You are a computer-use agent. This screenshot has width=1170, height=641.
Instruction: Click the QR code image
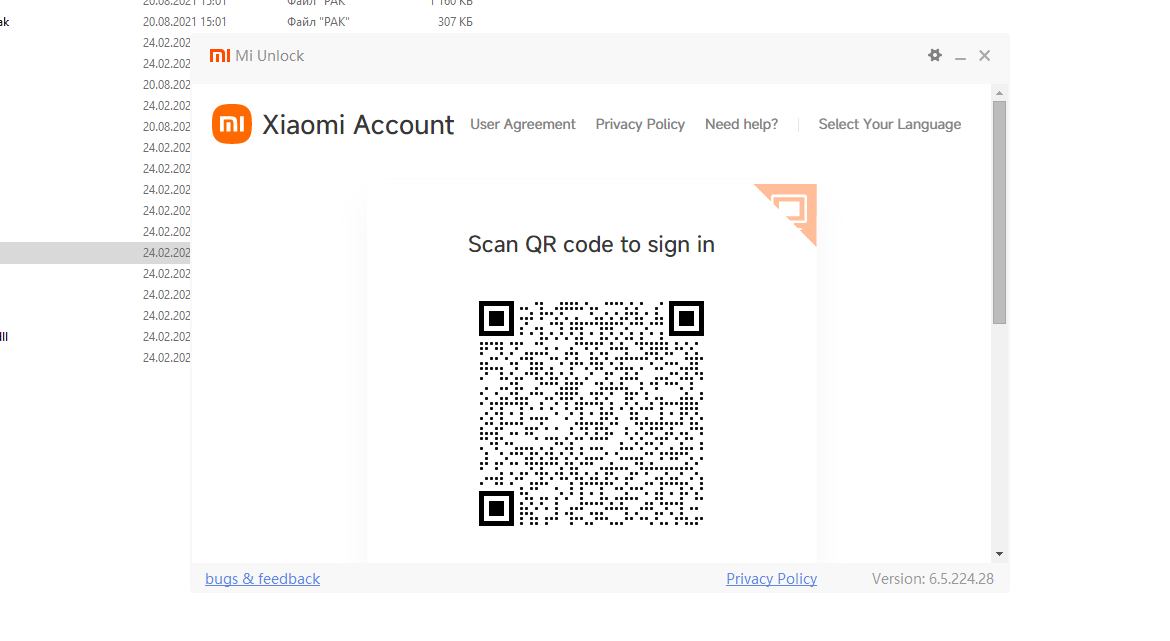(591, 413)
